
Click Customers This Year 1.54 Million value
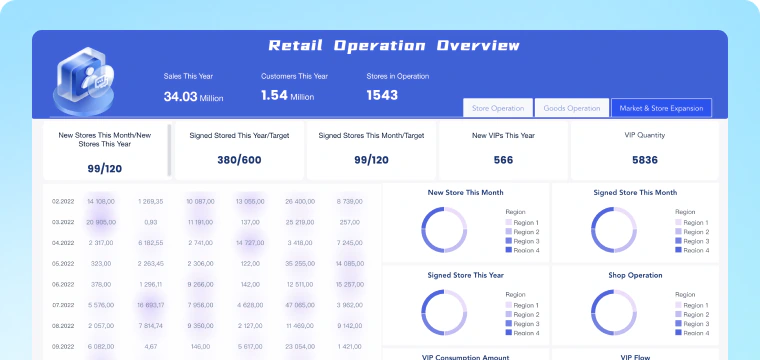pyautogui.click(x=287, y=96)
